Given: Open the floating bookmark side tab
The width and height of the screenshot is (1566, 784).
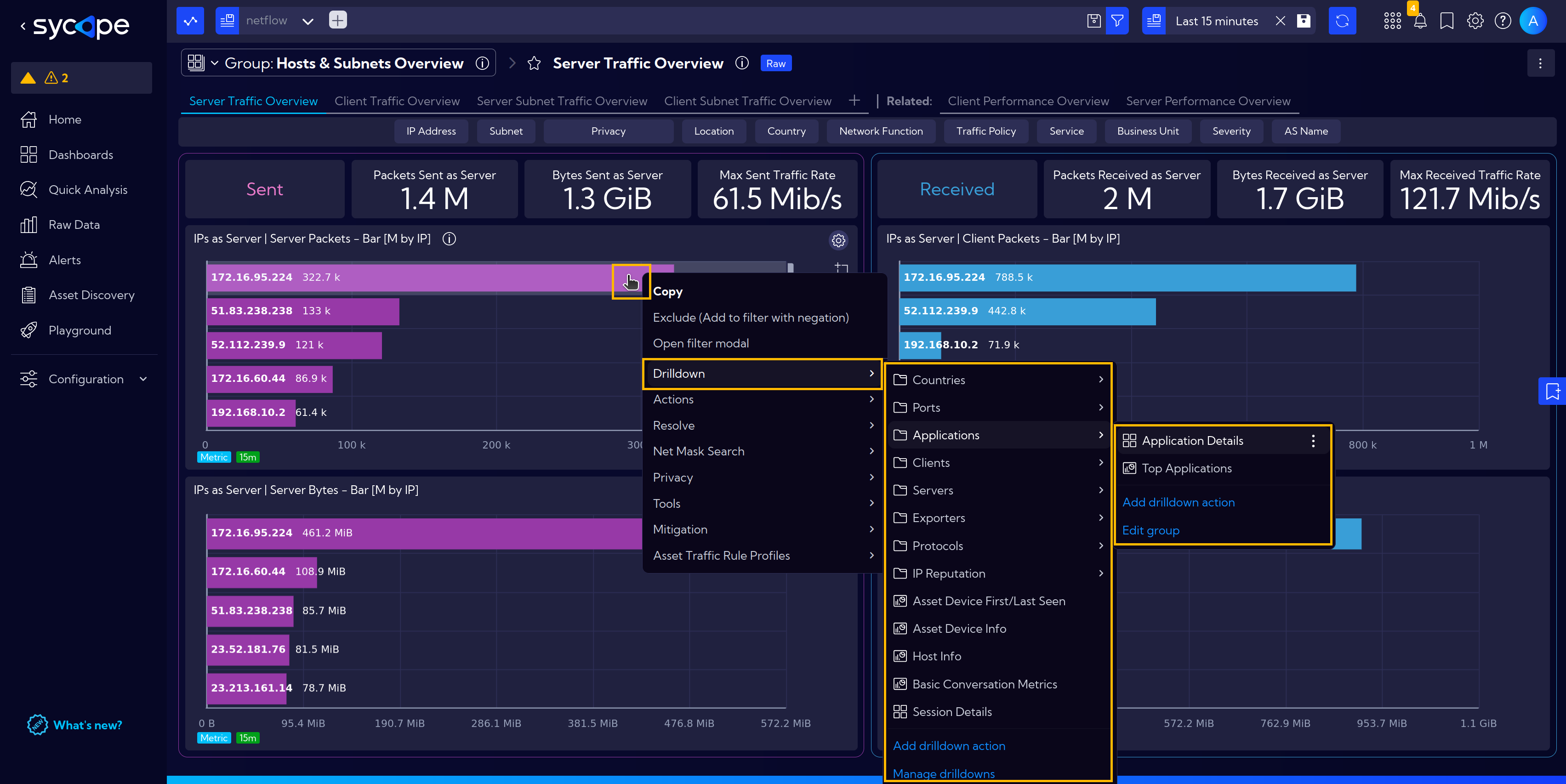Looking at the screenshot, I should pos(1553,391).
